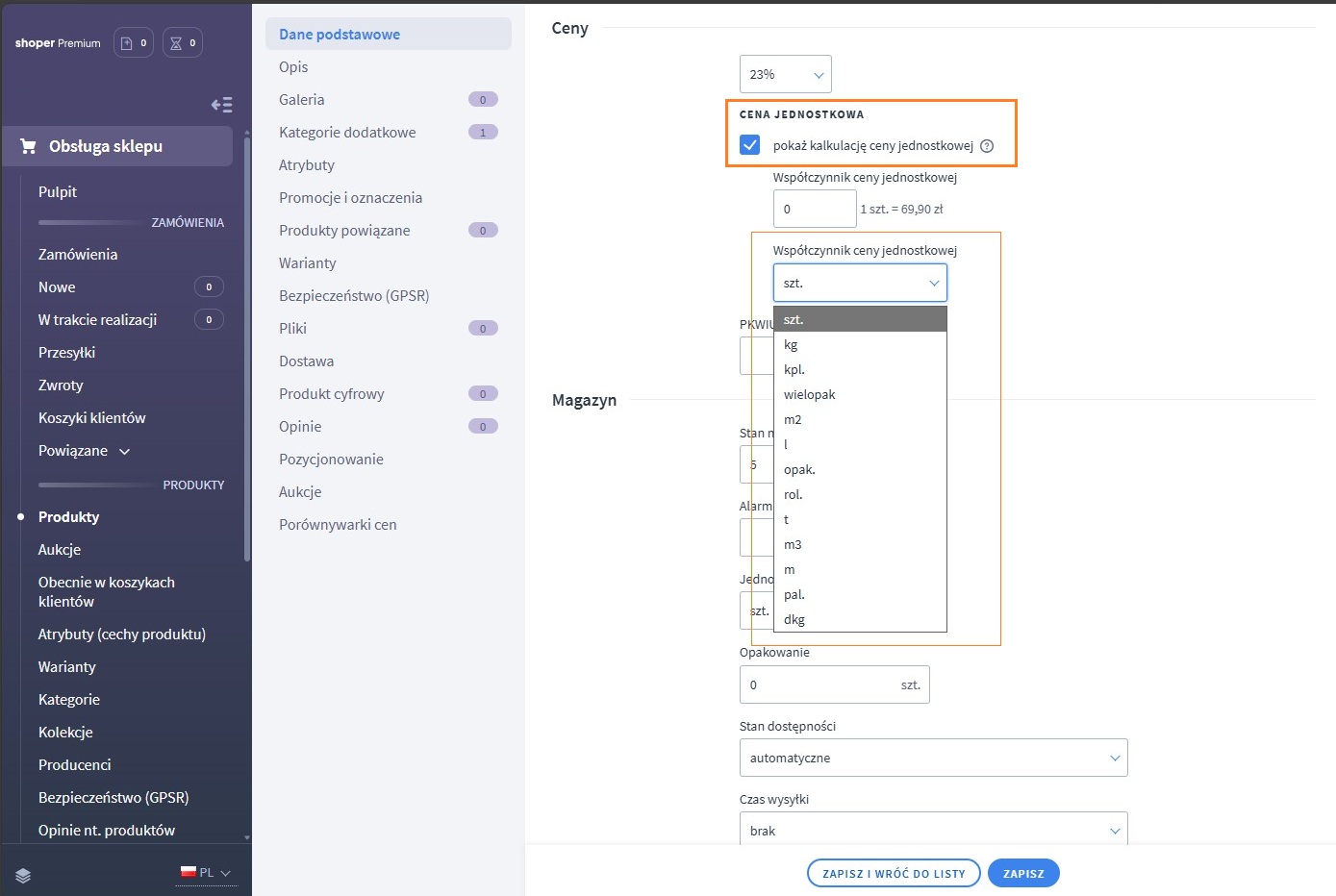Choose wielopak option in the unit list

click(809, 395)
